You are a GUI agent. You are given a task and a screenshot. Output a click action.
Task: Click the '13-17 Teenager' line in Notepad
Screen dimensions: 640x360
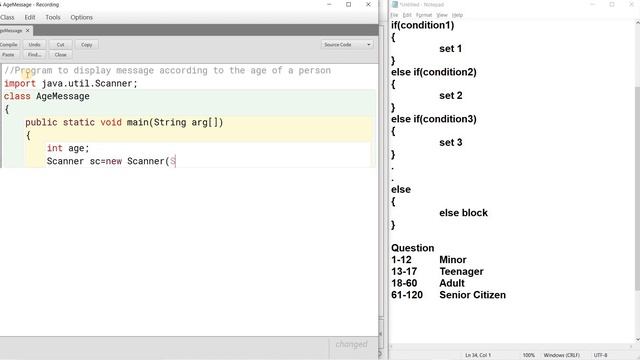437,272
